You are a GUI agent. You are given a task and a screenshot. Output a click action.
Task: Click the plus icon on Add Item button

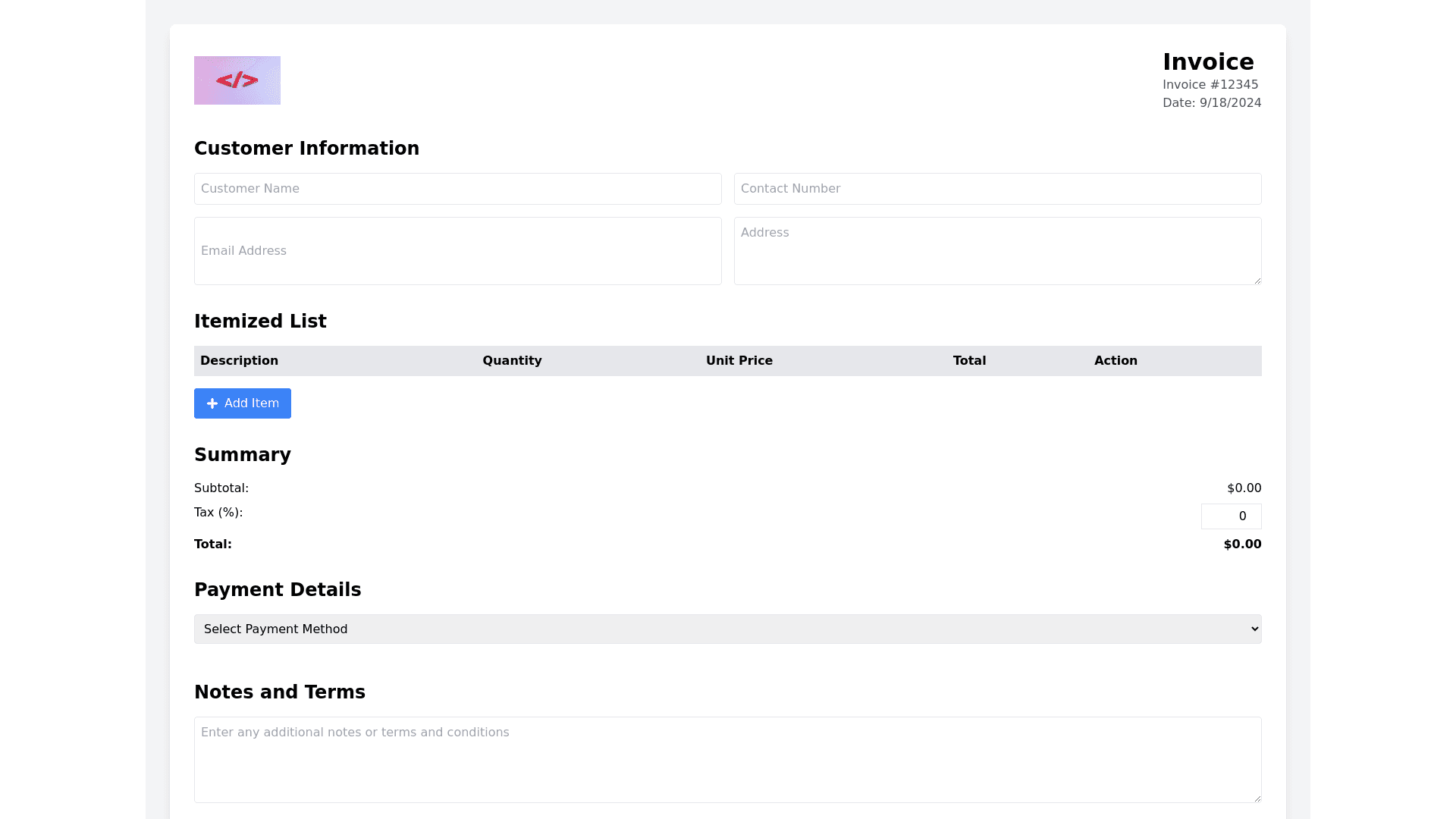click(x=212, y=403)
